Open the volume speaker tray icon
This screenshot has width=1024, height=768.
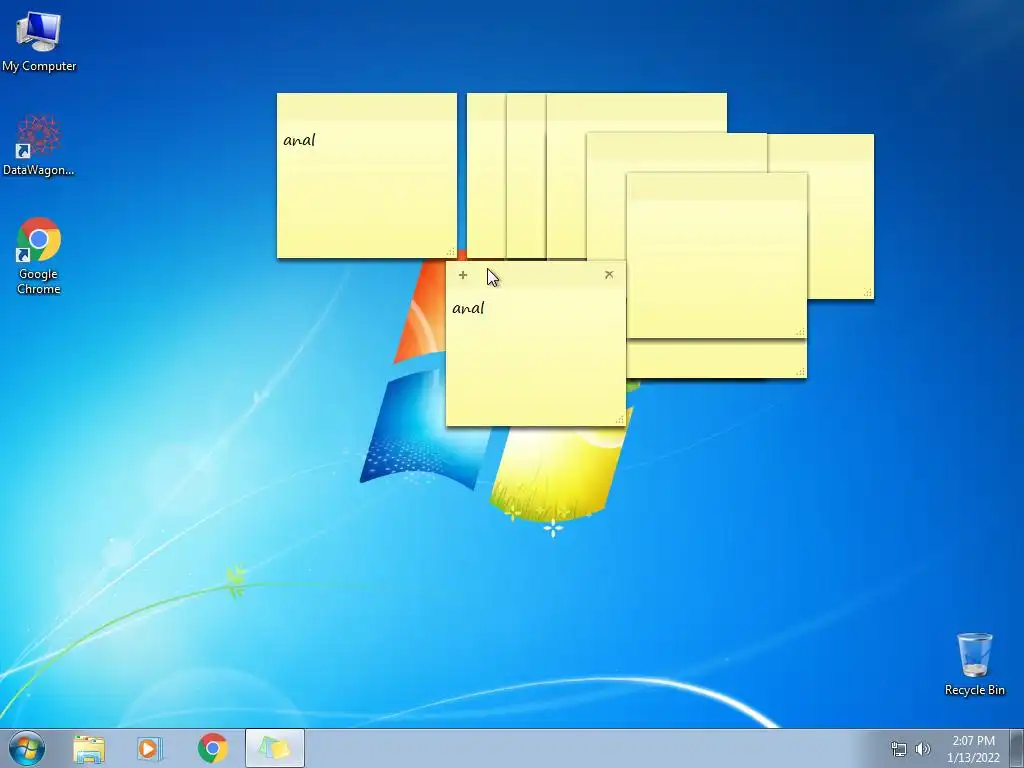(x=923, y=749)
